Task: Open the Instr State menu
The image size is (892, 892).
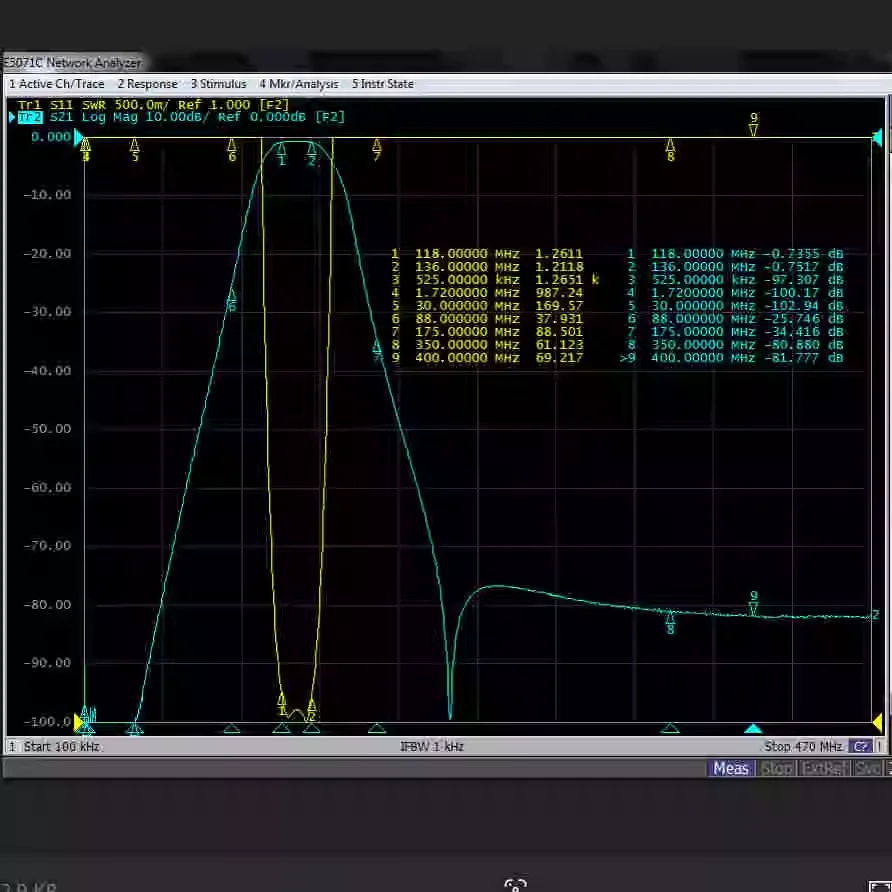Action: point(383,84)
